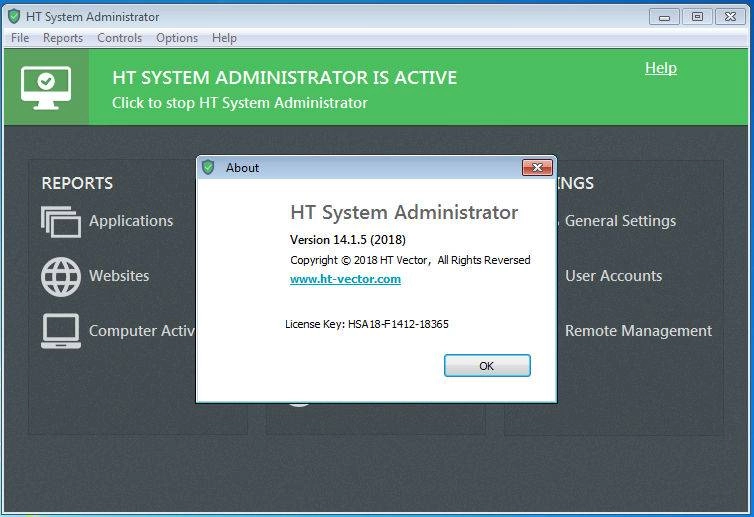
Task: Click HT SYSTEM ADMINISTRATOR IS ACTIVE heading
Action: [284, 77]
